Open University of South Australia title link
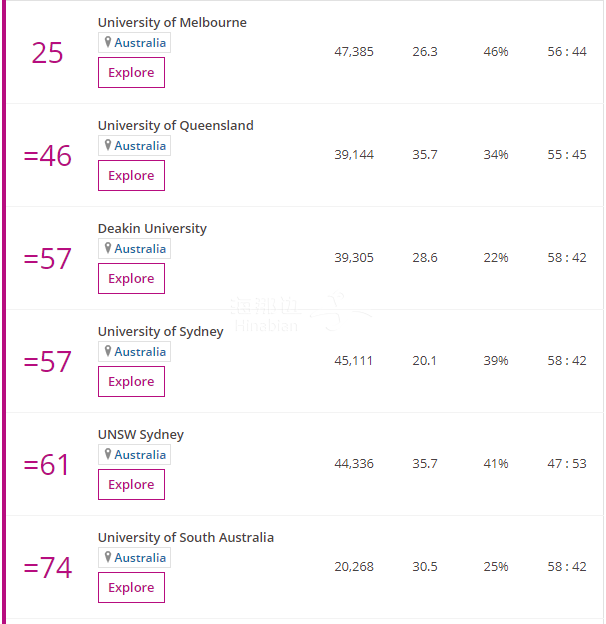The image size is (606, 624). (186, 538)
